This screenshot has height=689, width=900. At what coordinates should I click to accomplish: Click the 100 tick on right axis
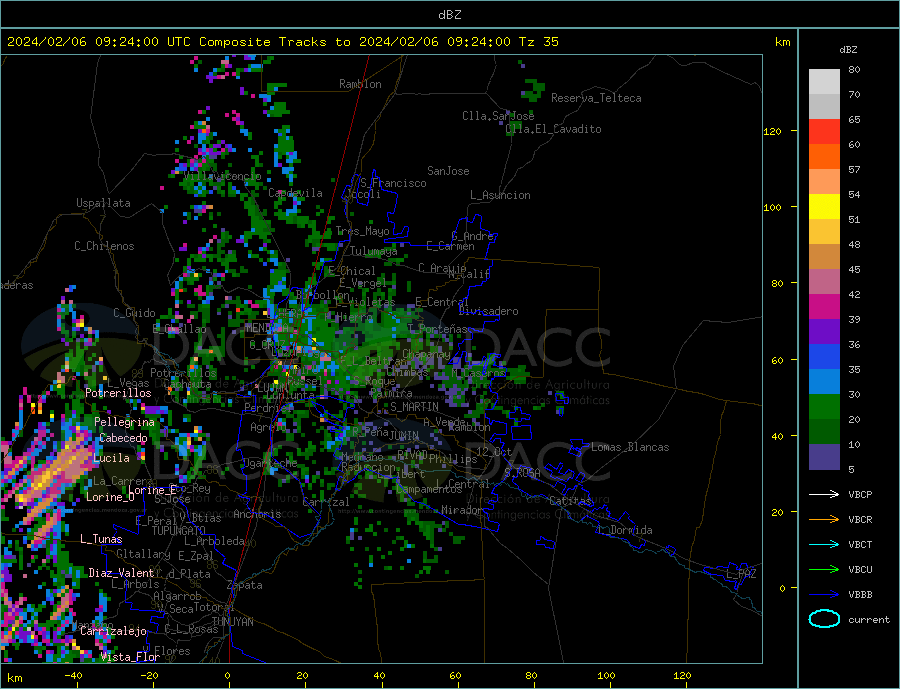coord(773,207)
